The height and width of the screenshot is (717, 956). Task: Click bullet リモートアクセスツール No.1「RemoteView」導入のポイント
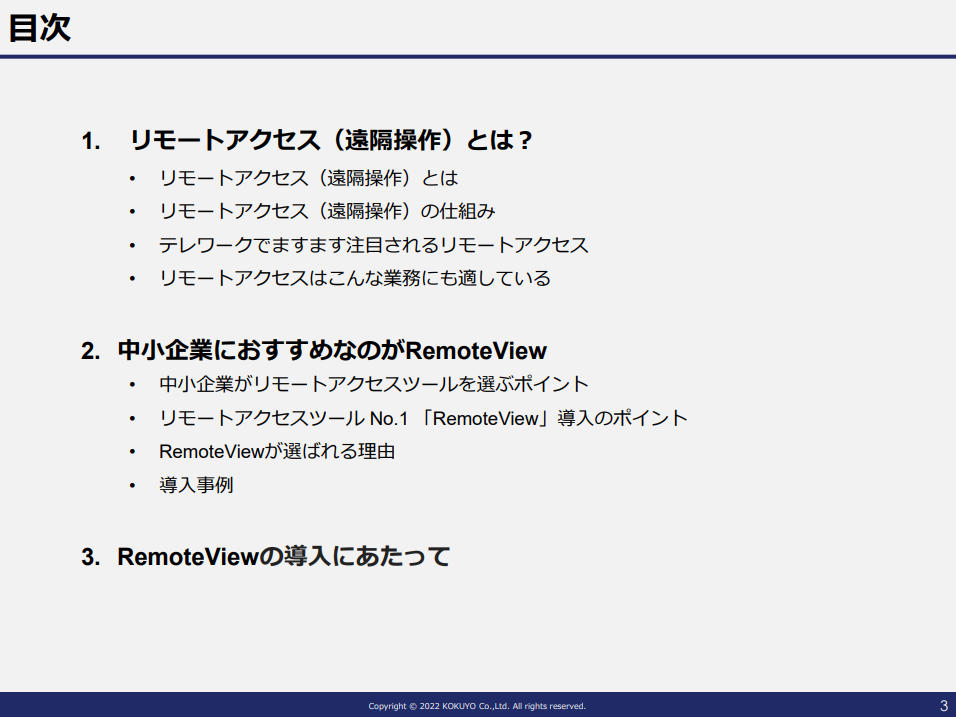click(x=423, y=418)
